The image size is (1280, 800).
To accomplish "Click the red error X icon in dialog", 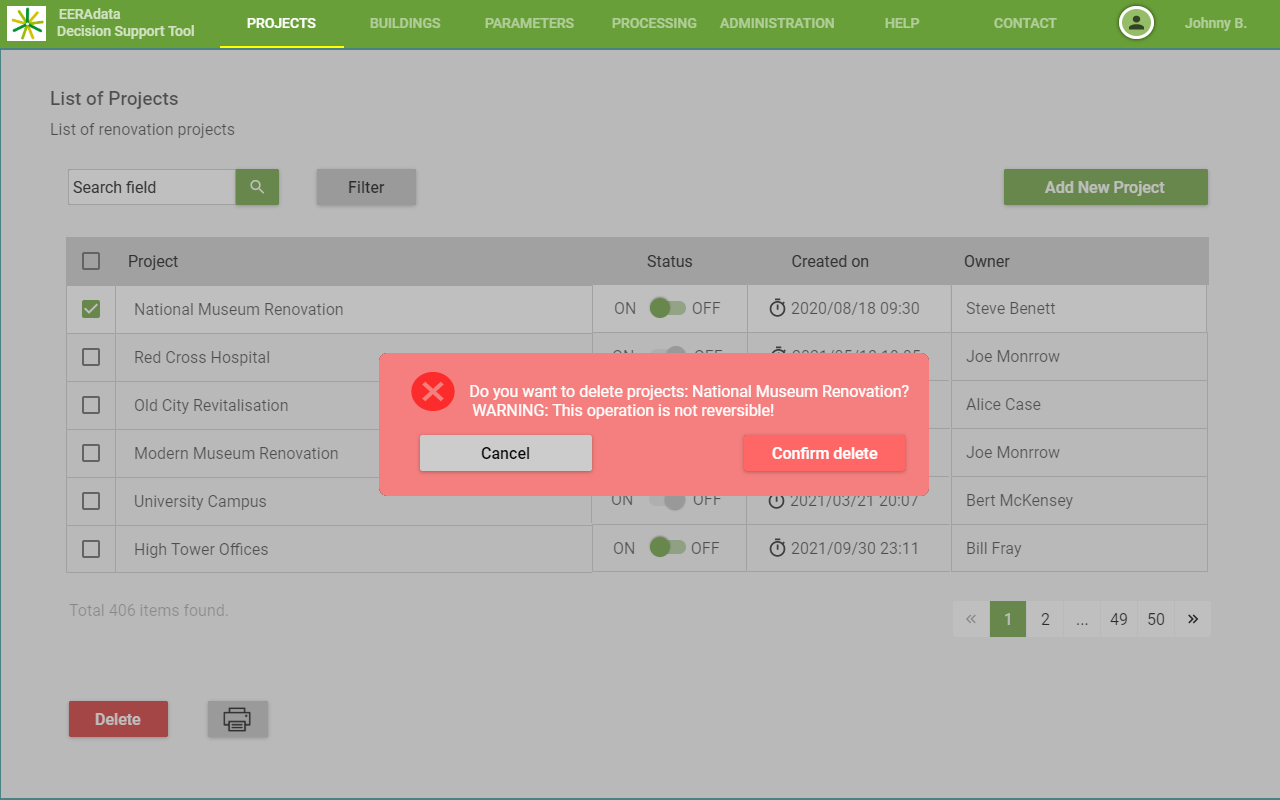I will 433,391.
